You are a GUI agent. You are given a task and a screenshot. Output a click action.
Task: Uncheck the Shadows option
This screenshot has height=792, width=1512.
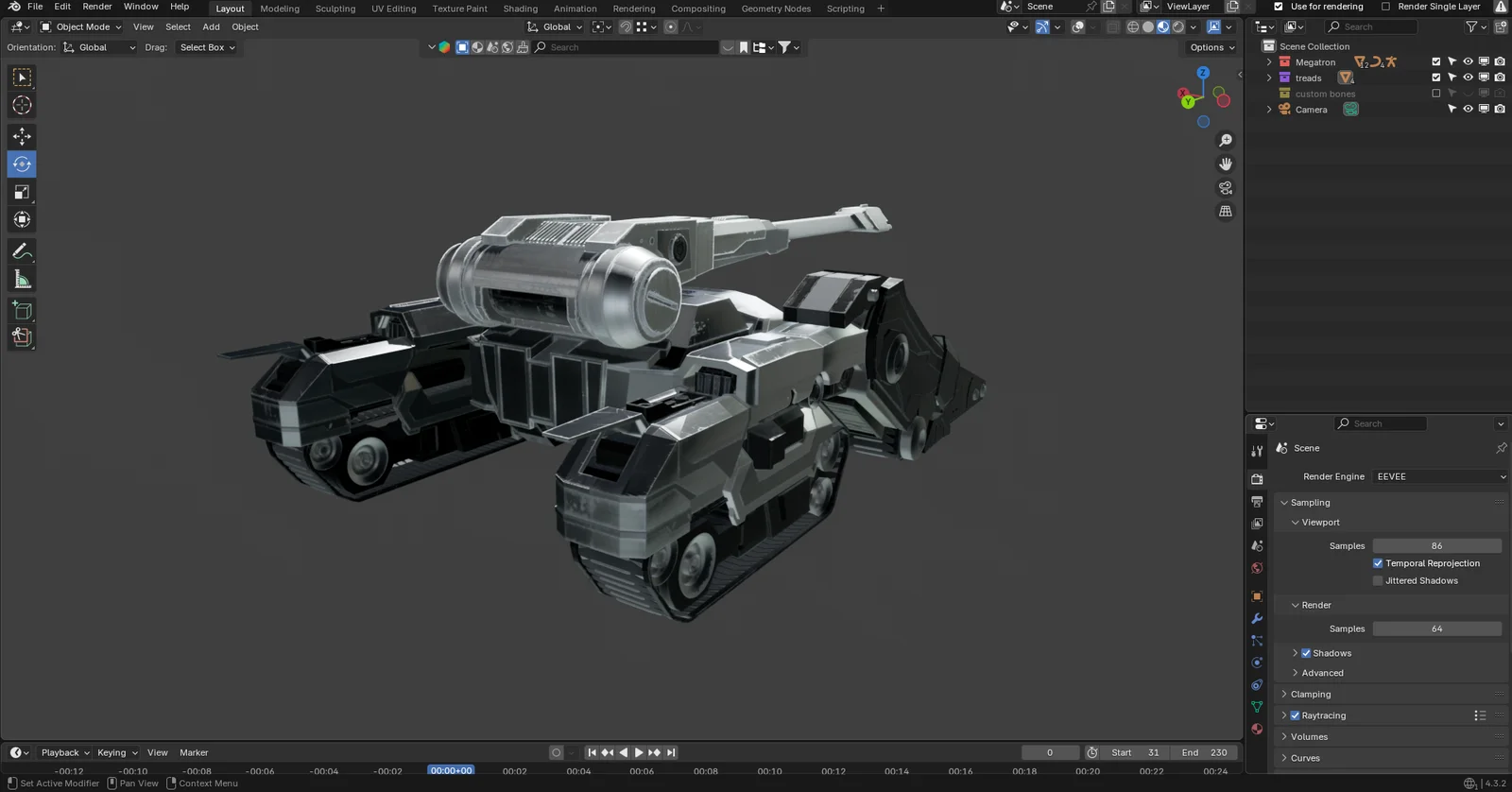click(x=1306, y=653)
